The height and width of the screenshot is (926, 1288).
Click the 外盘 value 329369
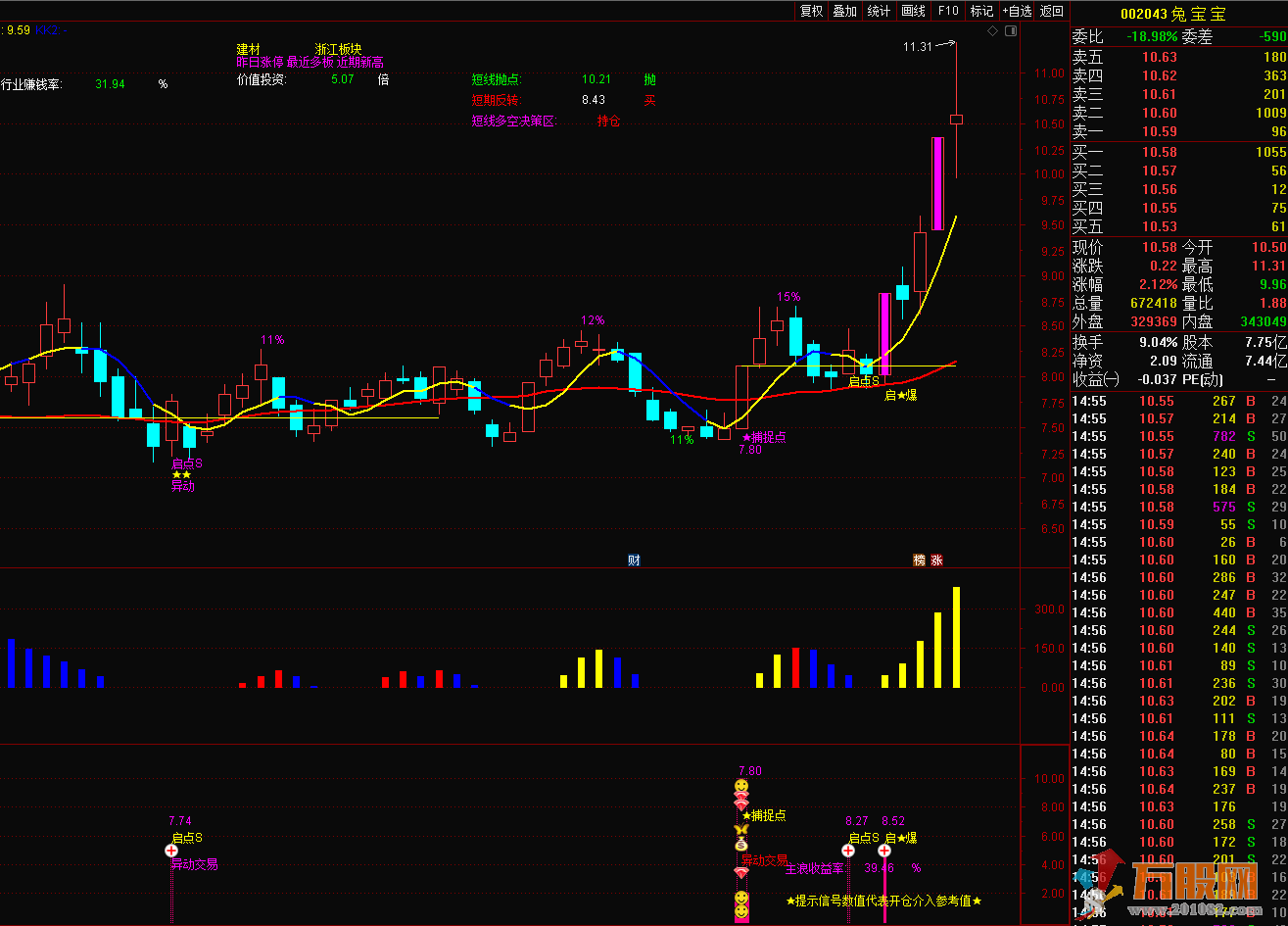point(1152,321)
